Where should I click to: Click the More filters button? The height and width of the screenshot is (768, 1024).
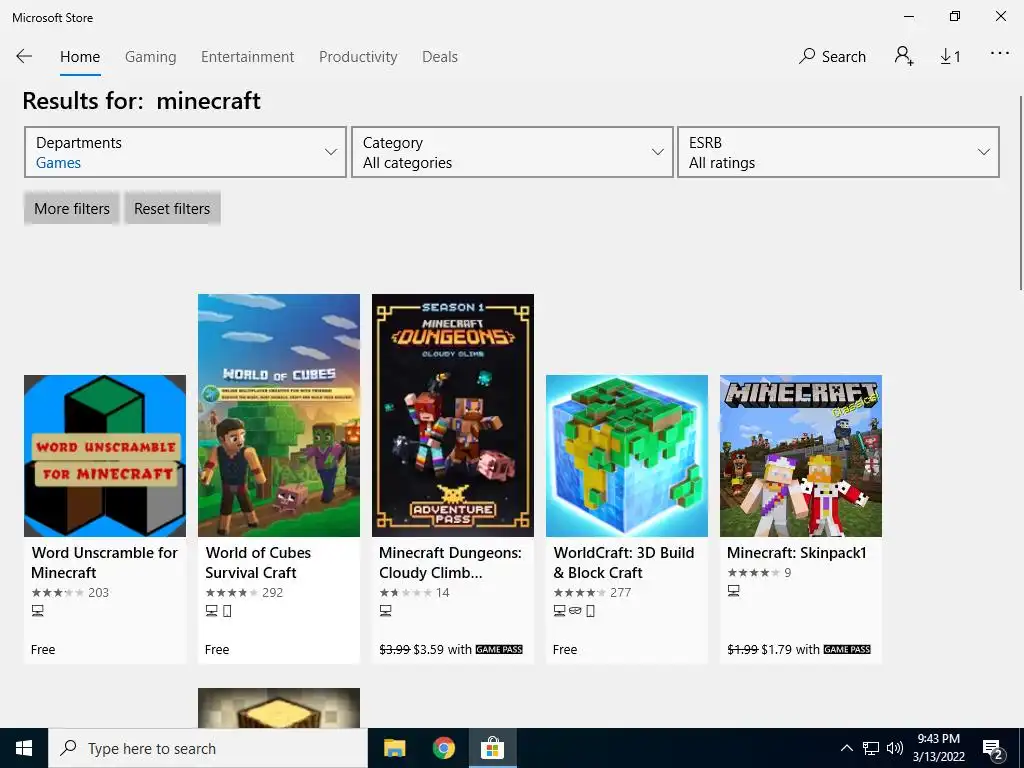[72, 208]
